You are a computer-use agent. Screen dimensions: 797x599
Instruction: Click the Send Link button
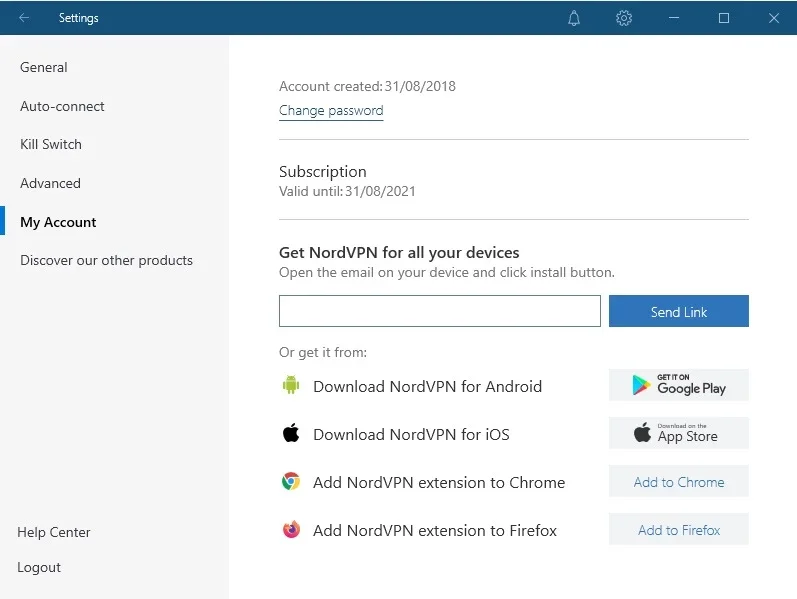[x=679, y=311]
